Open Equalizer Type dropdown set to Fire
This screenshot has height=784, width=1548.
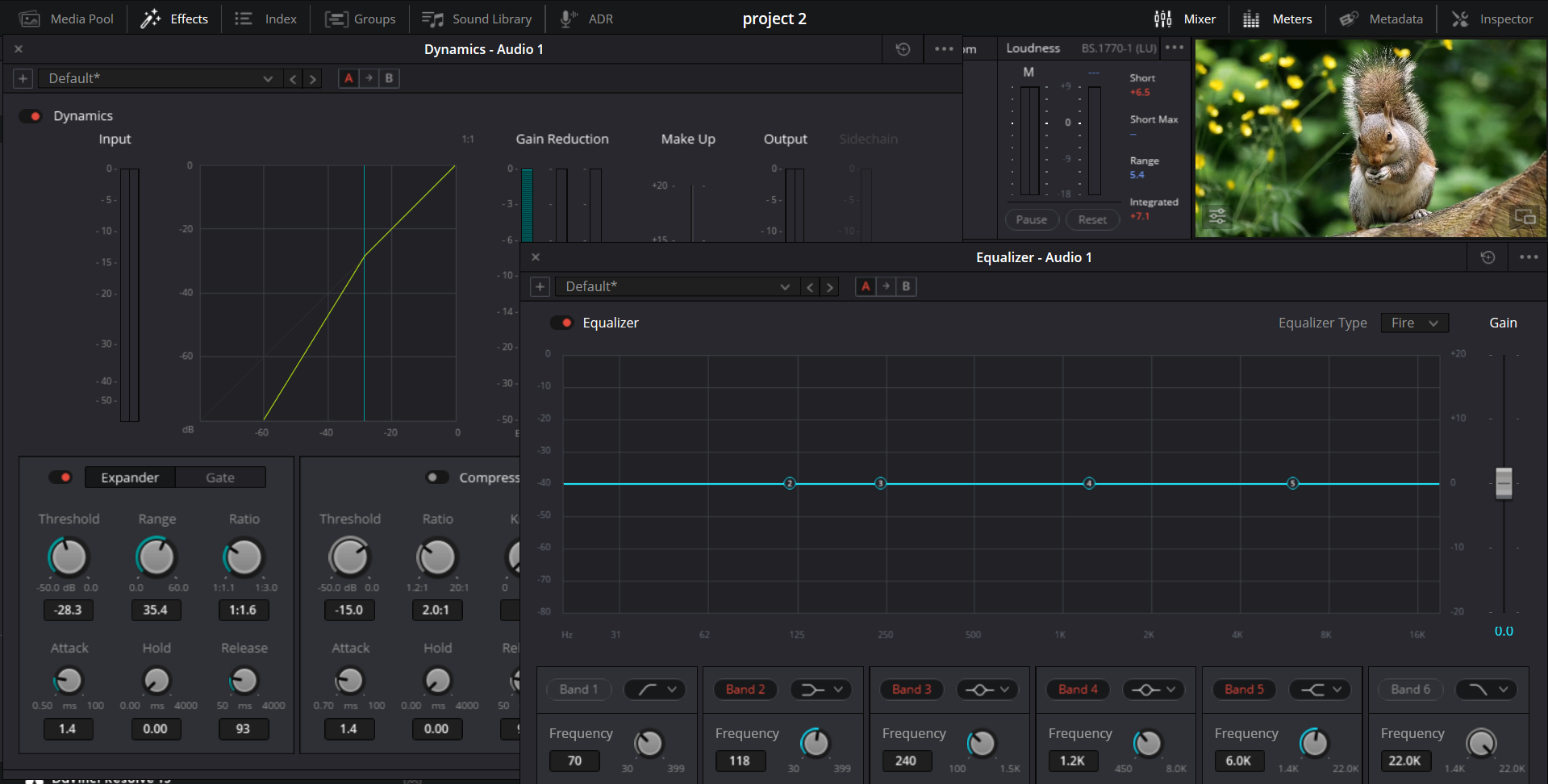tap(1415, 323)
